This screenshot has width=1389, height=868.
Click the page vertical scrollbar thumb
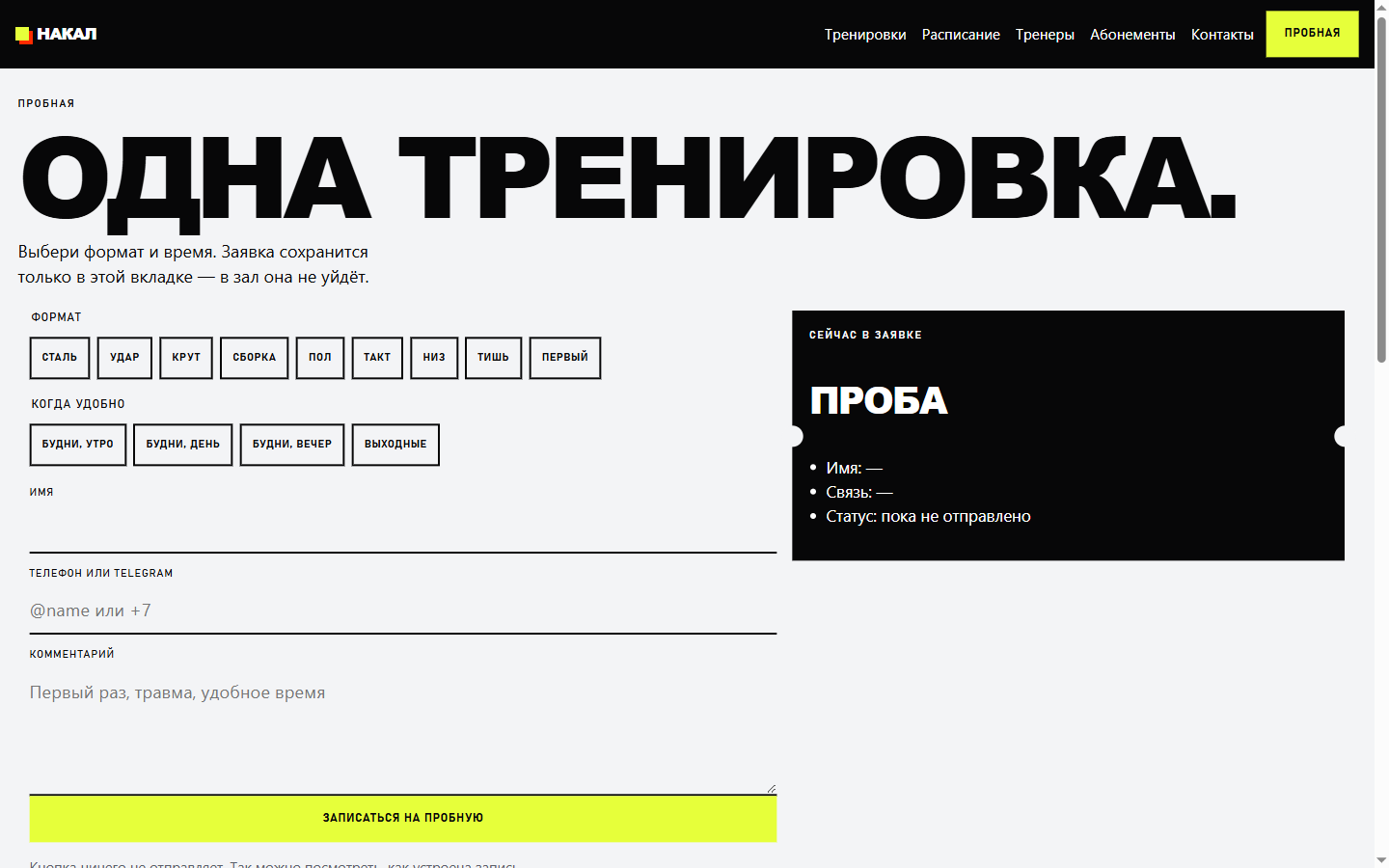coord(1381,191)
